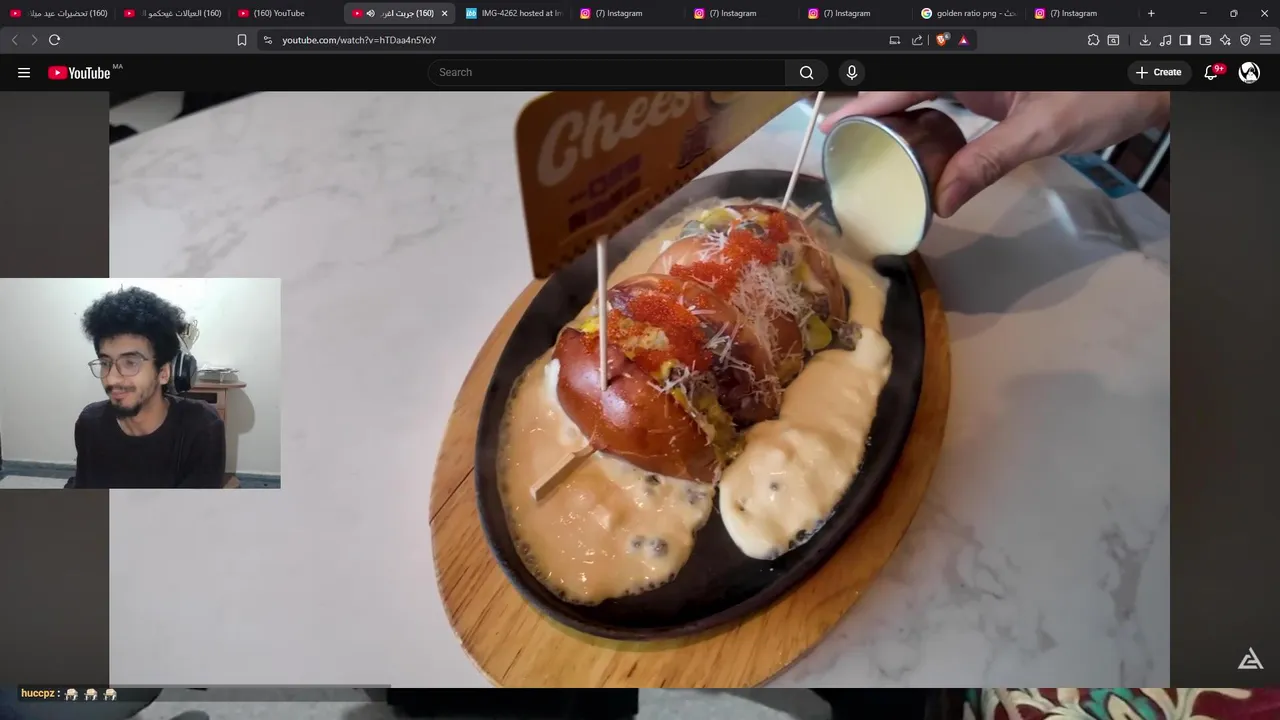Image resolution: width=1280 pixels, height=720 pixels.
Task: Toggle the browser sidebar panel icon
Action: [x=1185, y=40]
